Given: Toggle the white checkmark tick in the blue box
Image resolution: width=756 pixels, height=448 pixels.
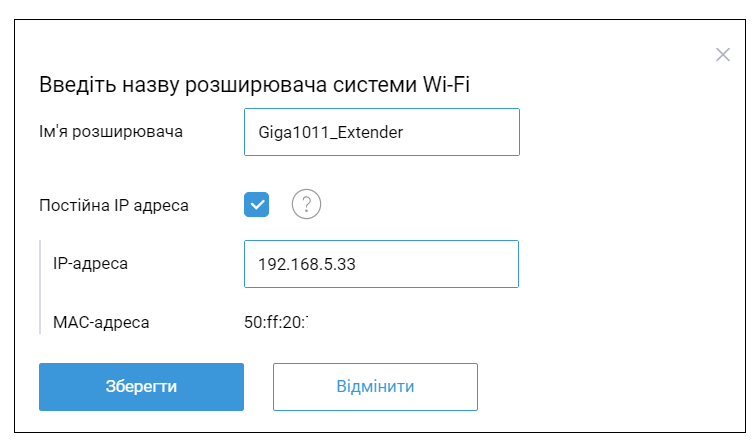Looking at the screenshot, I should tap(257, 204).
